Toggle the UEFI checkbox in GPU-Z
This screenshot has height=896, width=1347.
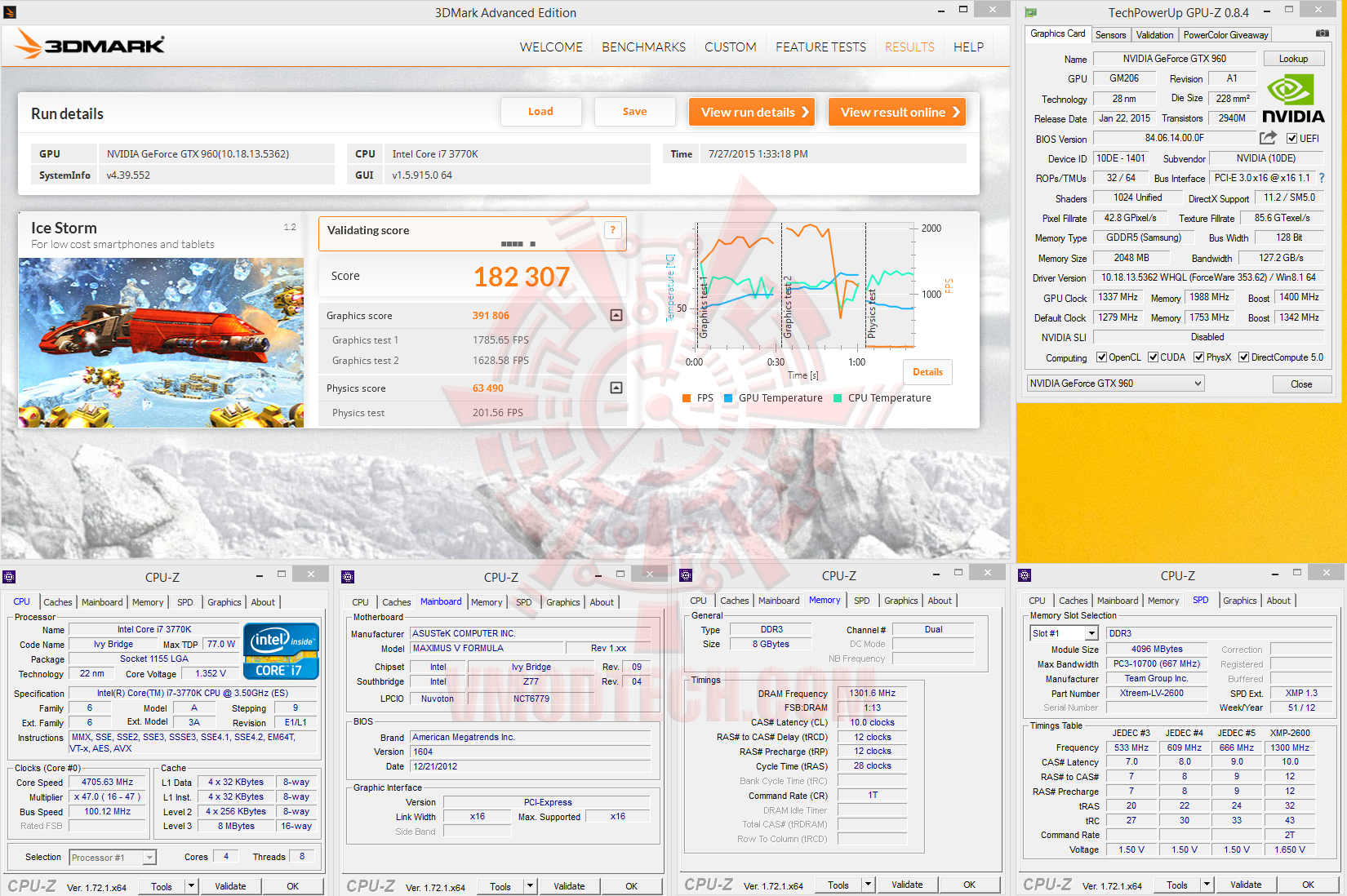[1292, 139]
